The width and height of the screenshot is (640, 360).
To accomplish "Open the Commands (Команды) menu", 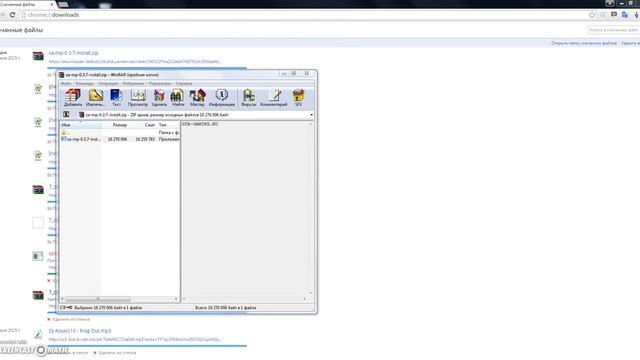I will 84,83.
